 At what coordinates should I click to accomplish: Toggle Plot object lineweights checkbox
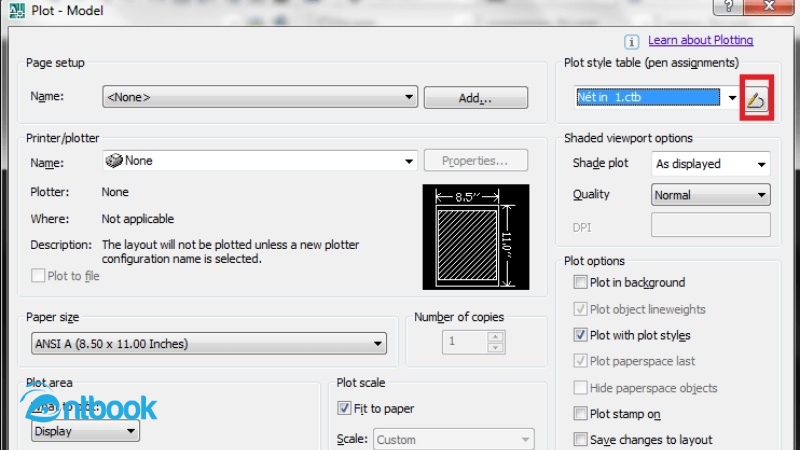pos(580,309)
